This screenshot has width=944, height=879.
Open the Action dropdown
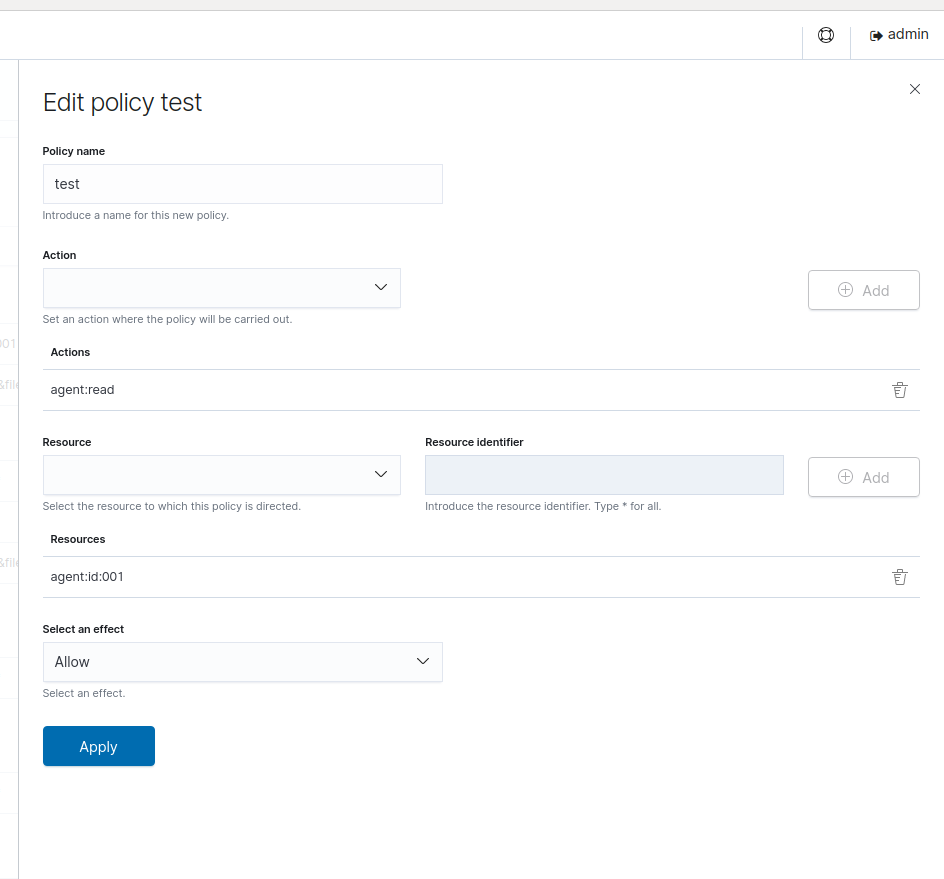click(221, 288)
